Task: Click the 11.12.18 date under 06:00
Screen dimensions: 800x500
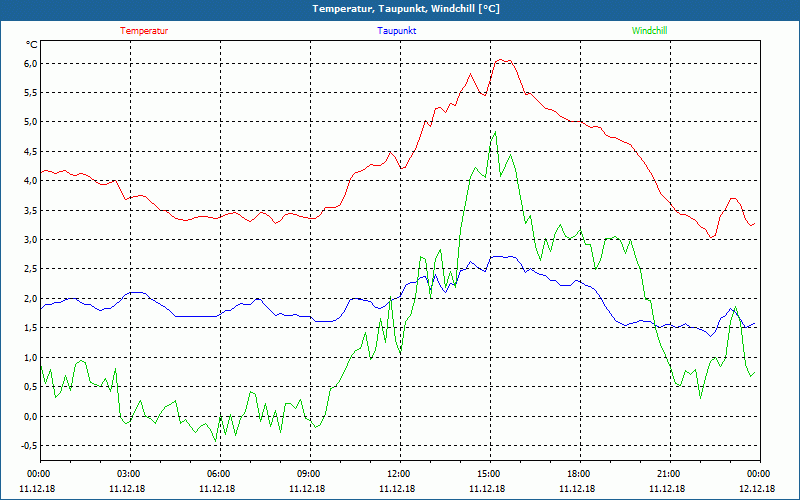Action: (x=217, y=489)
